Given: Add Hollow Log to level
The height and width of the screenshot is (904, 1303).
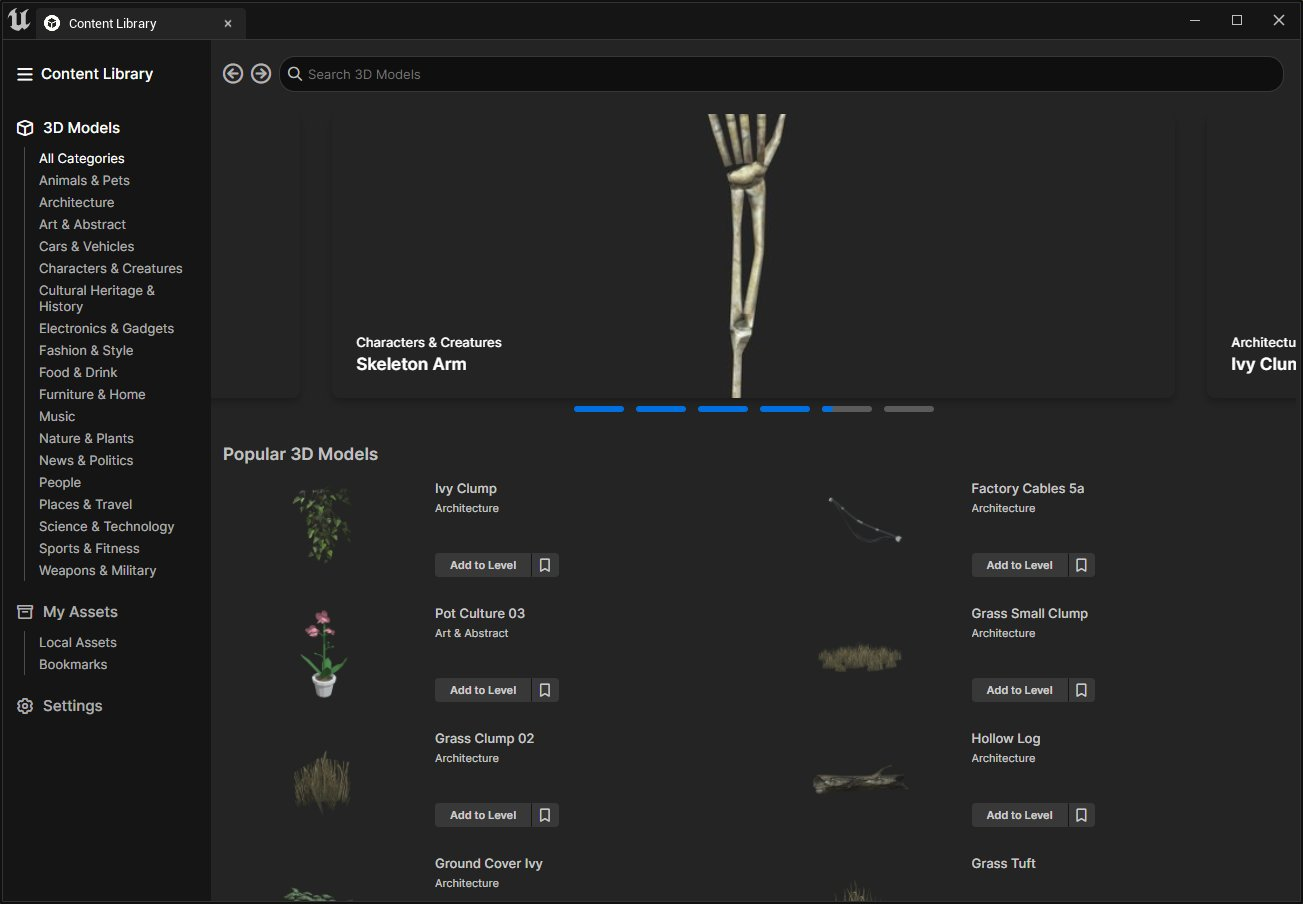Looking at the screenshot, I should tap(1019, 815).
